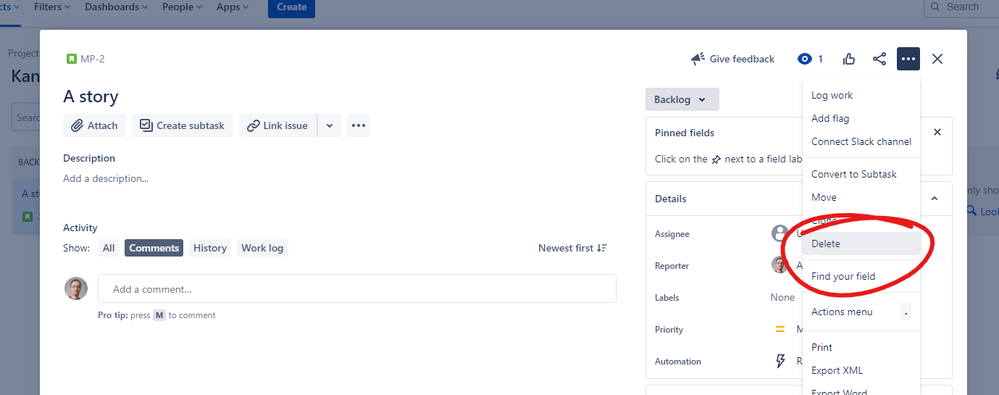The image size is (999, 395).
Task: Close the Pinned fields panel
Action: click(937, 132)
